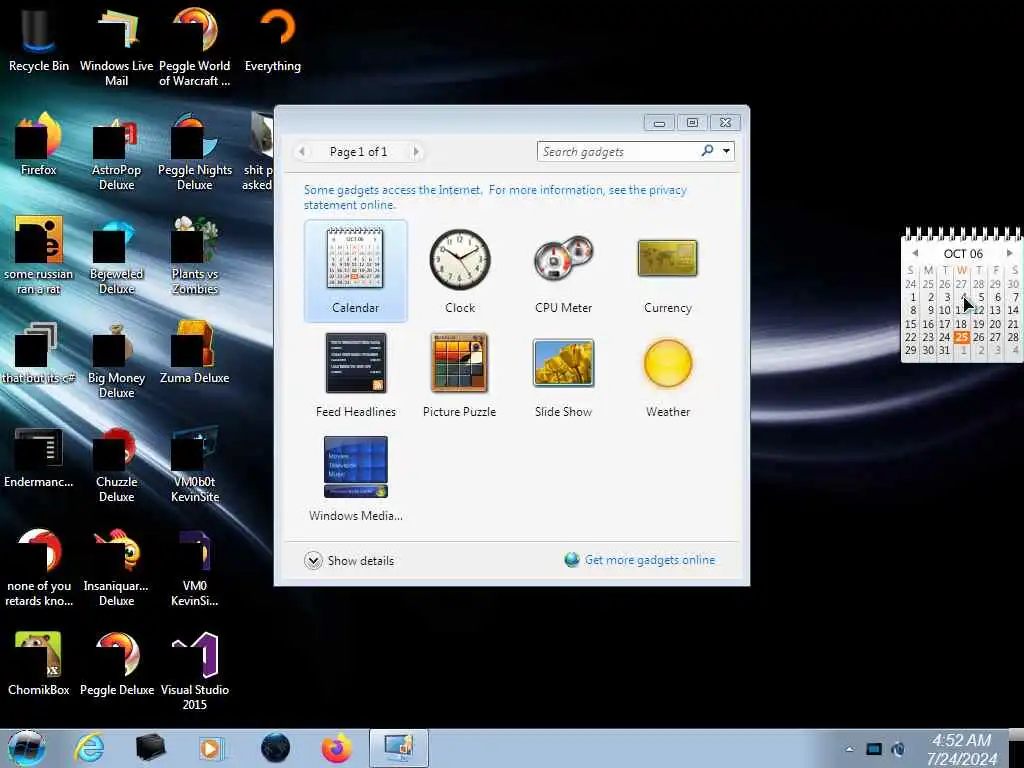Select the Feed Headlines gadget
Viewport: 1024px width, 768px height.
point(355,375)
